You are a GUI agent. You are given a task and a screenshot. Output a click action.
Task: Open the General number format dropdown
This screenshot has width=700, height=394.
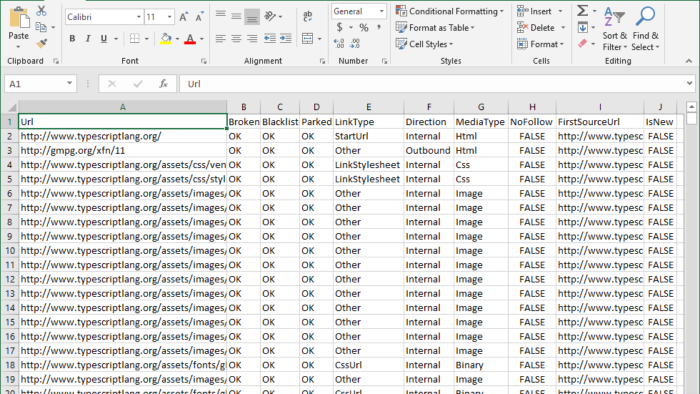click(381, 11)
